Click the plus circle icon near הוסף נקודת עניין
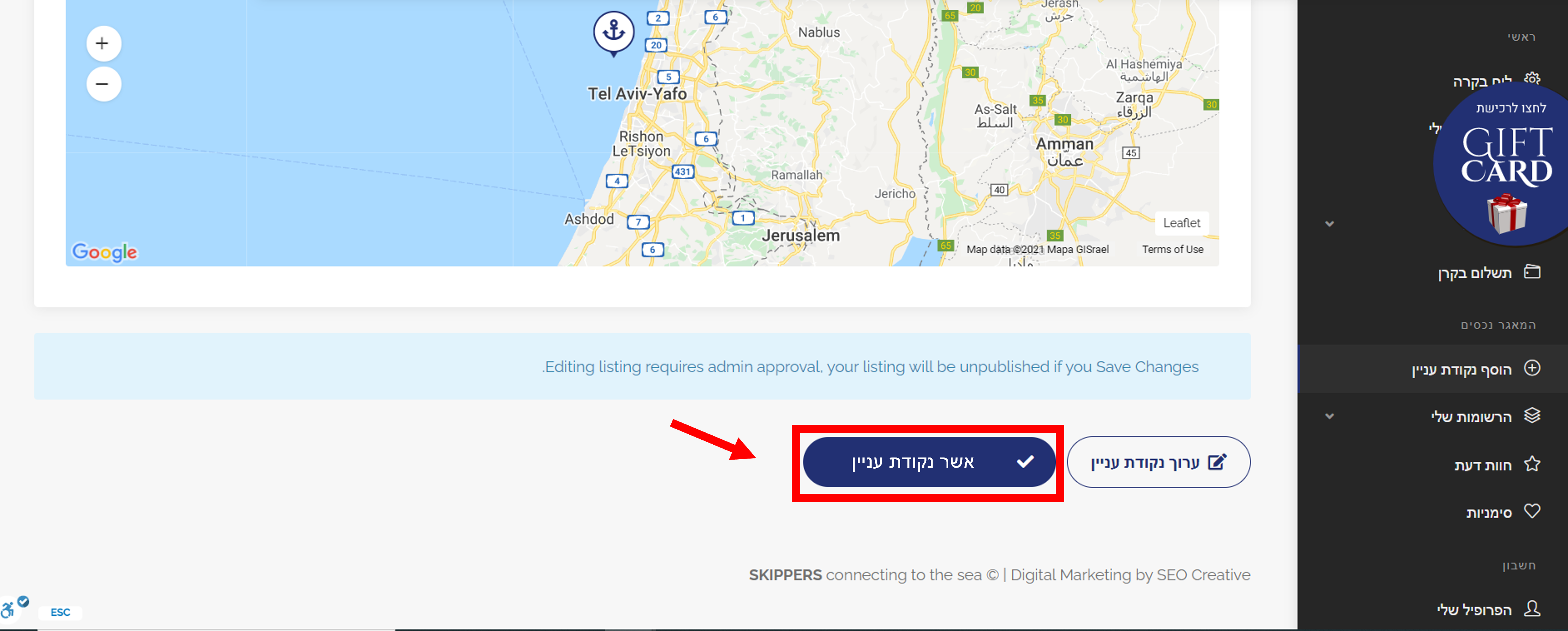Screen dimensions: 1568x631 pos(1532,368)
